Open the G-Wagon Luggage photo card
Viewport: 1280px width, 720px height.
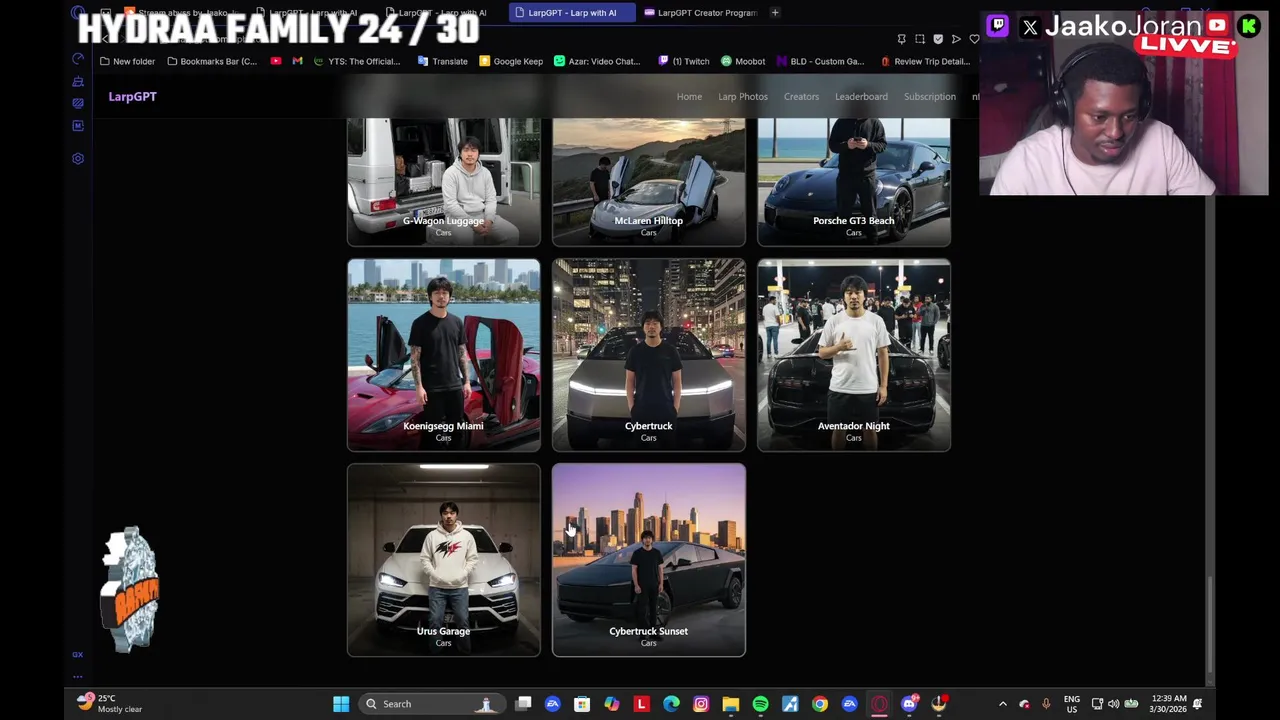(443, 182)
